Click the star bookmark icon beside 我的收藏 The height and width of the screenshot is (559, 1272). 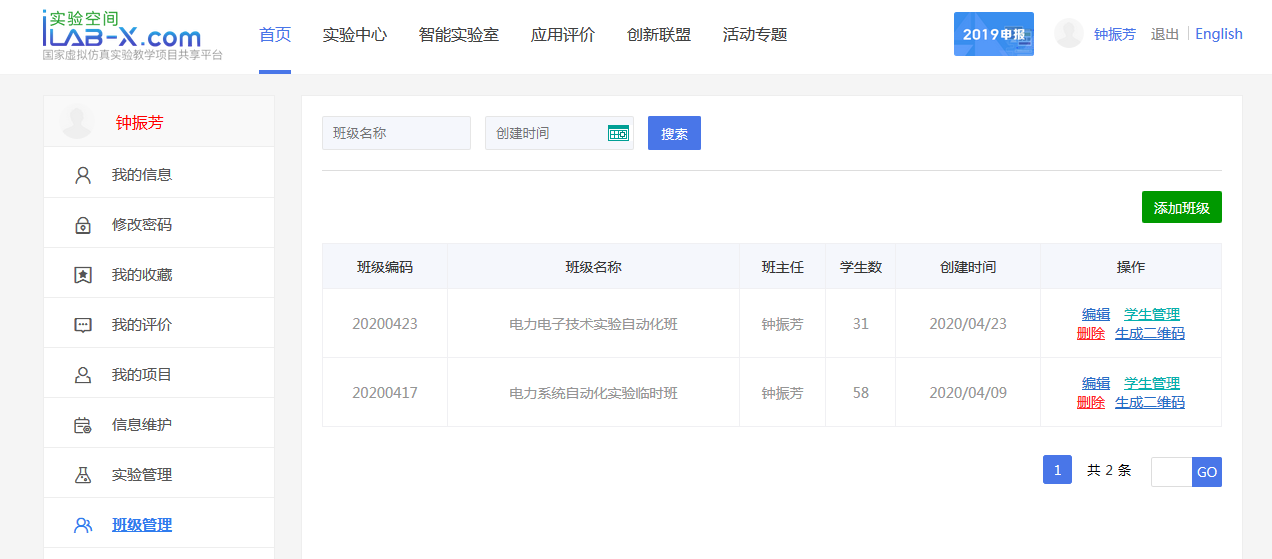click(83, 275)
